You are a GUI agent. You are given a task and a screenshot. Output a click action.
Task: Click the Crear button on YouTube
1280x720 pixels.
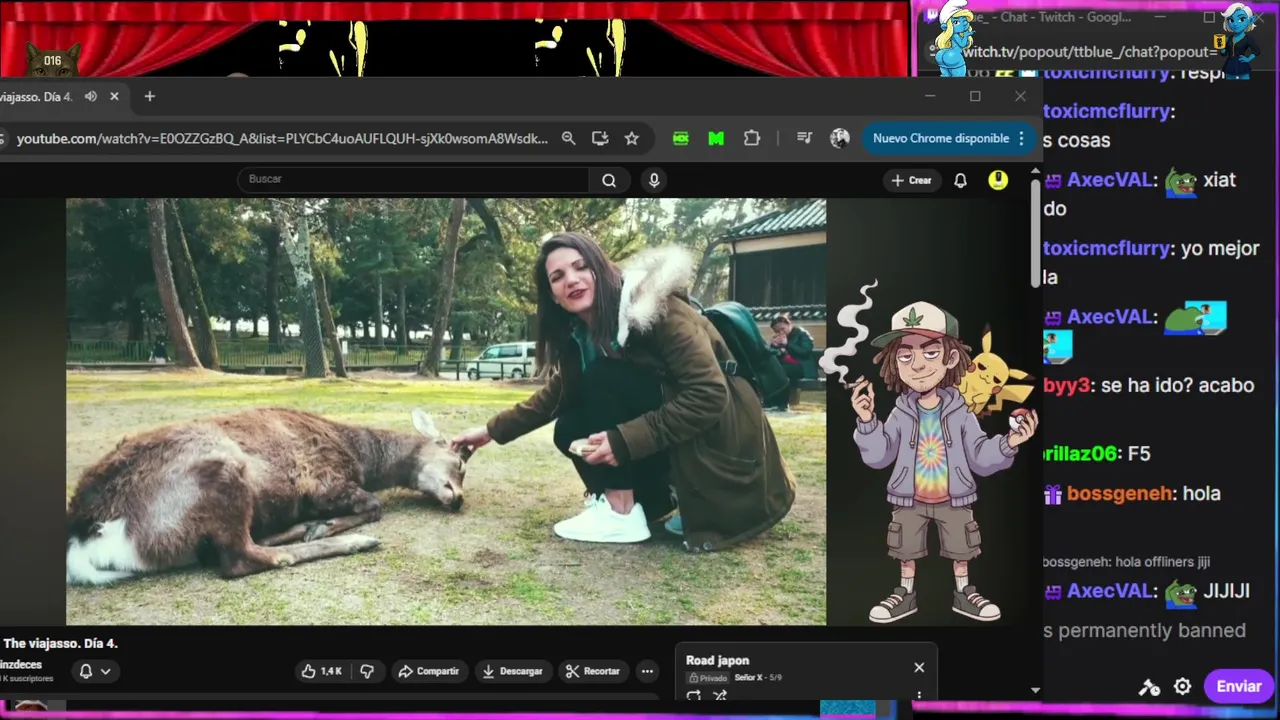coord(911,180)
